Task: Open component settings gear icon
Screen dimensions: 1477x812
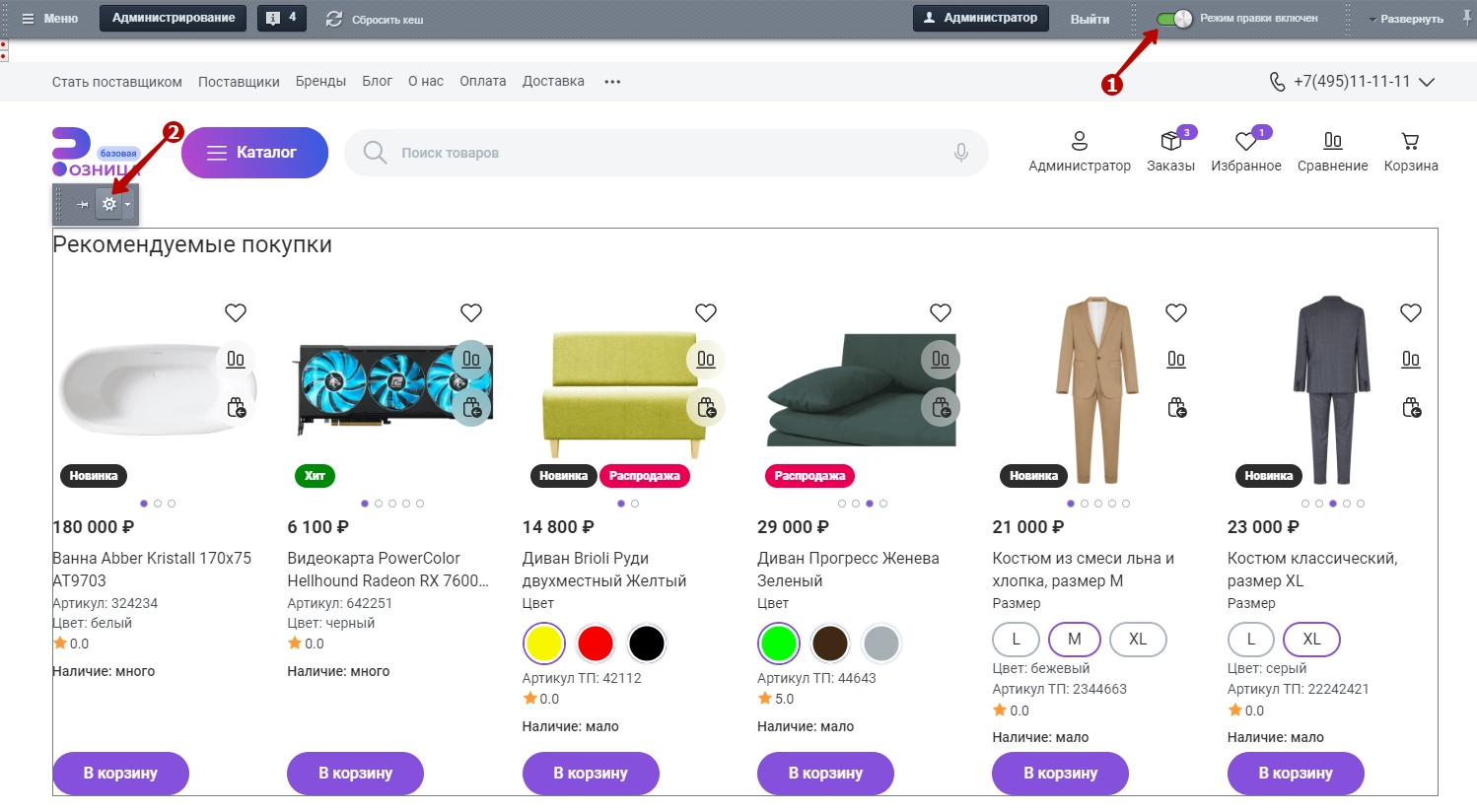Action: tap(109, 204)
